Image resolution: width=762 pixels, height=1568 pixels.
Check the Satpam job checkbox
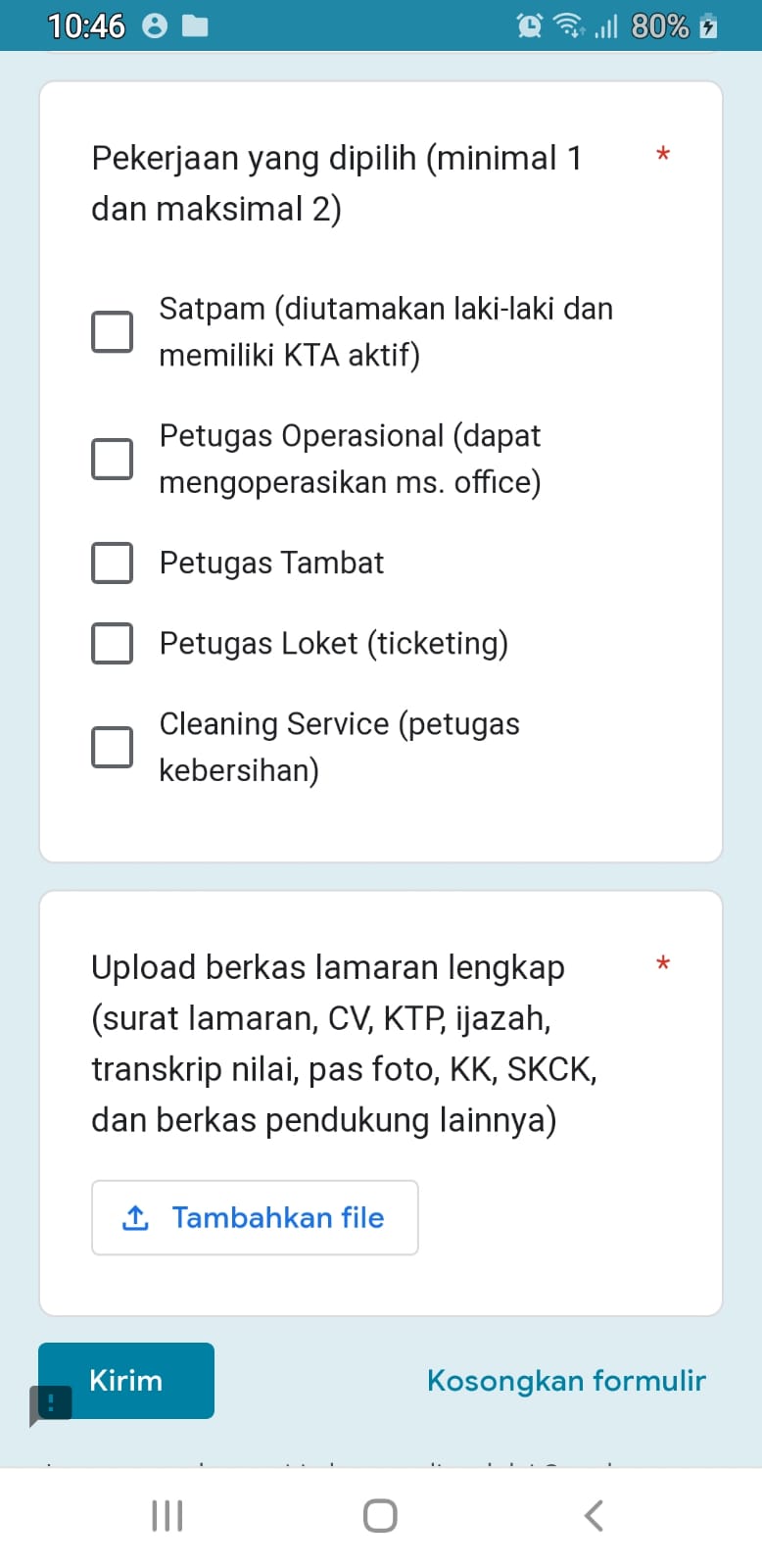[x=113, y=331]
